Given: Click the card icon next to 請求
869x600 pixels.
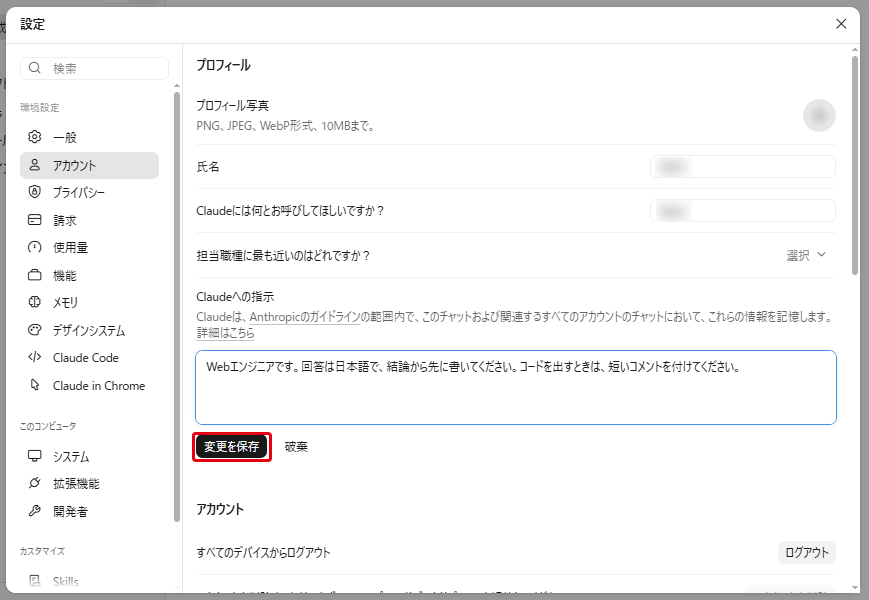Looking at the screenshot, I should [35, 220].
